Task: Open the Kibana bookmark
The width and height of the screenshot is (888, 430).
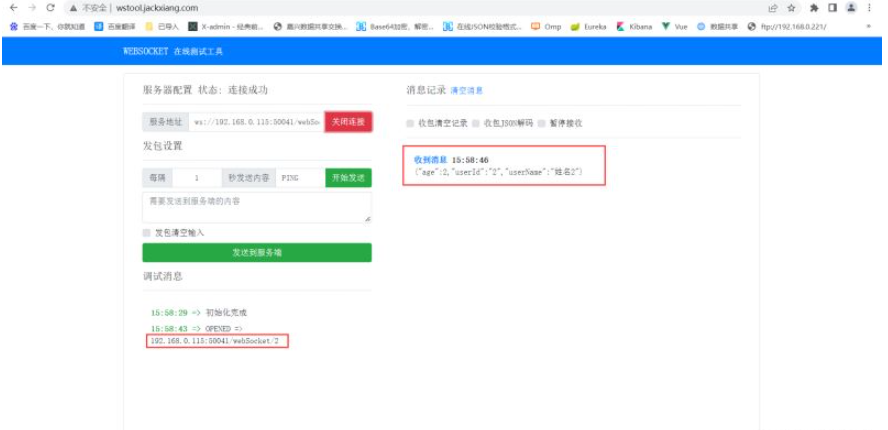Action: click(x=635, y=27)
